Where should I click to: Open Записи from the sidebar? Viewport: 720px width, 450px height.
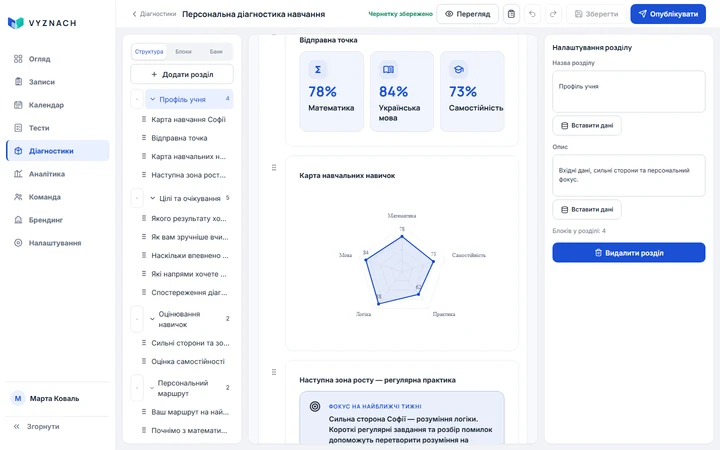click(x=57, y=82)
